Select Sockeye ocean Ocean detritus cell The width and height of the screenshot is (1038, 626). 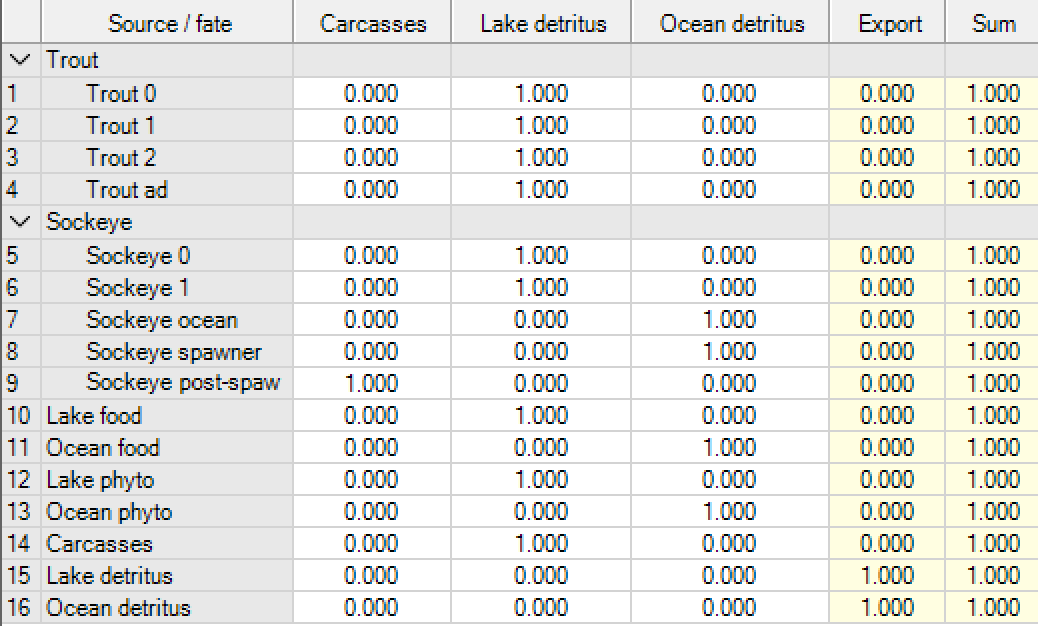coord(730,320)
